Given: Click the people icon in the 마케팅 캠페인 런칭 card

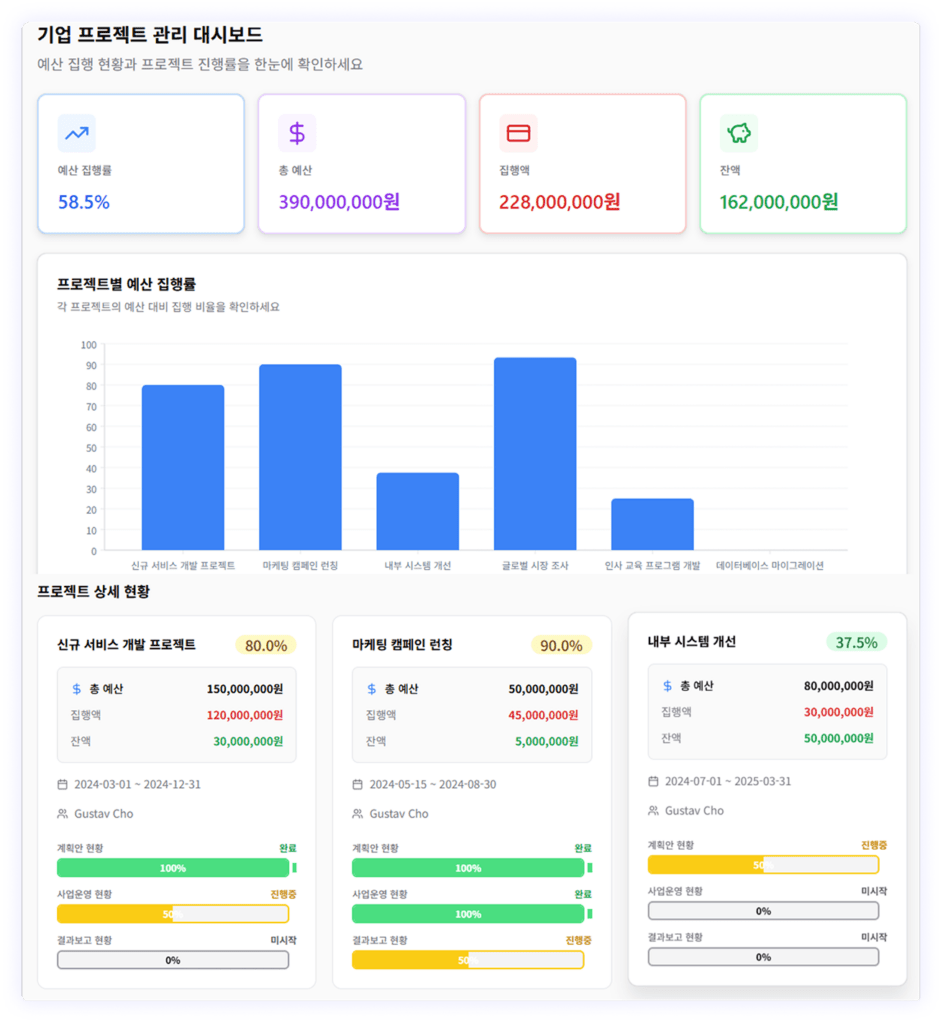Looking at the screenshot, I should [x=358, y=814].
